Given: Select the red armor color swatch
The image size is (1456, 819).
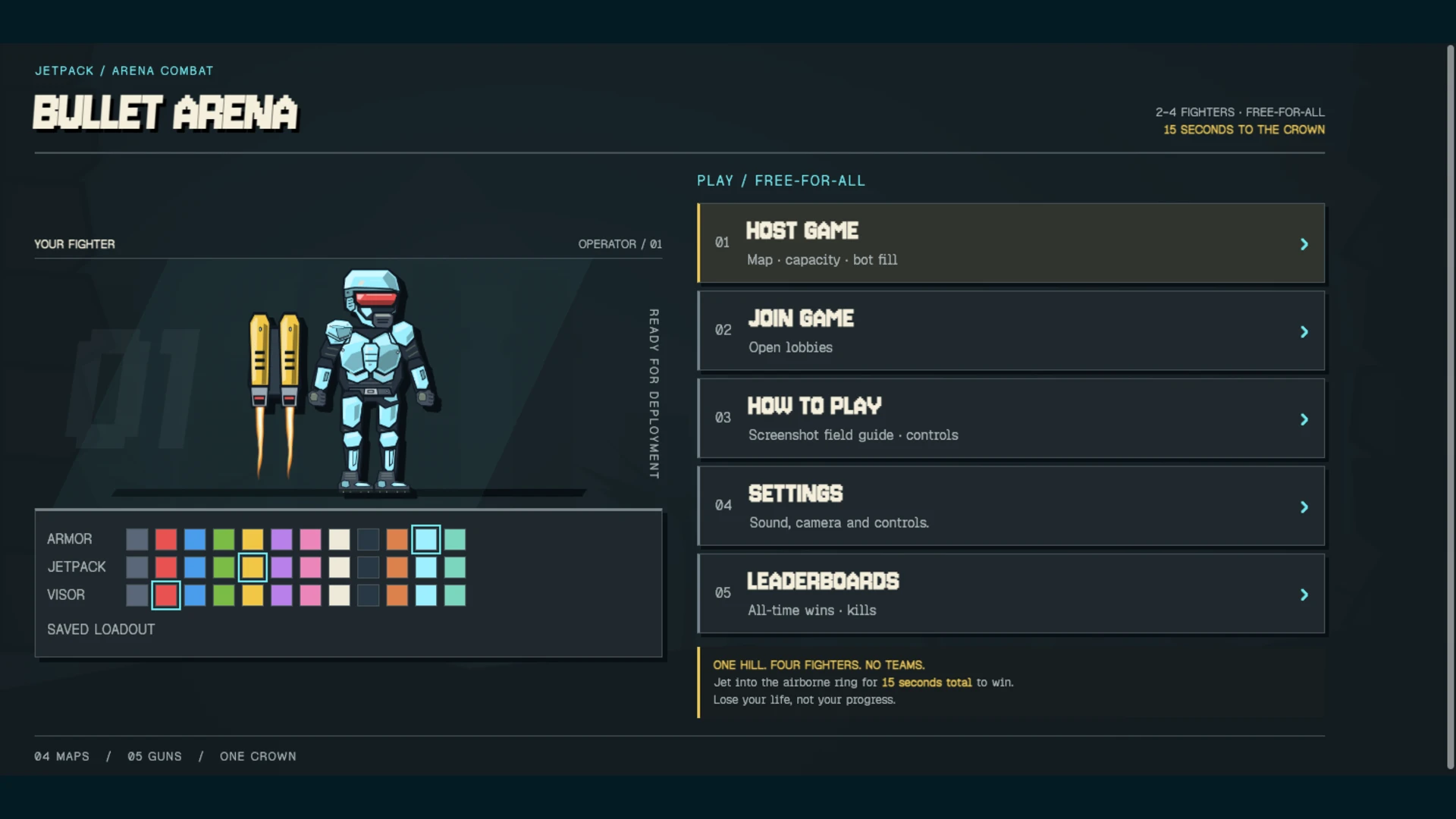Looking at the screenshot, I should pos(166,539).
